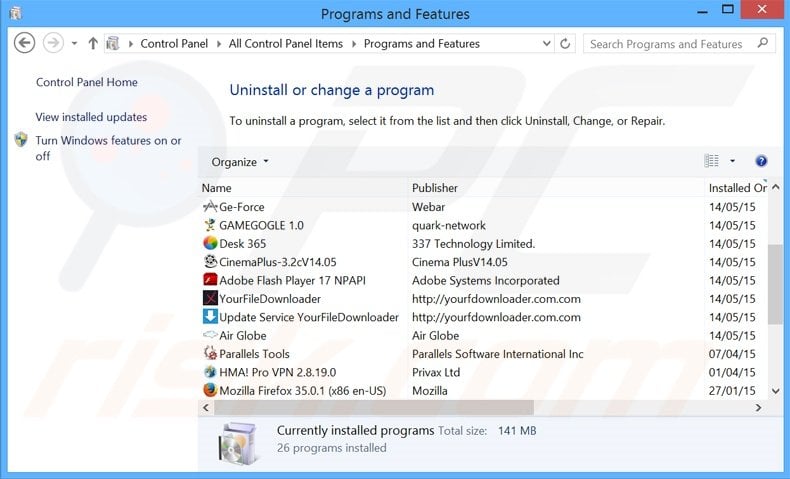The image size is (790, 479).
Task: Click the change view icon
Action: pyautogui.click(x=711, y=161)
